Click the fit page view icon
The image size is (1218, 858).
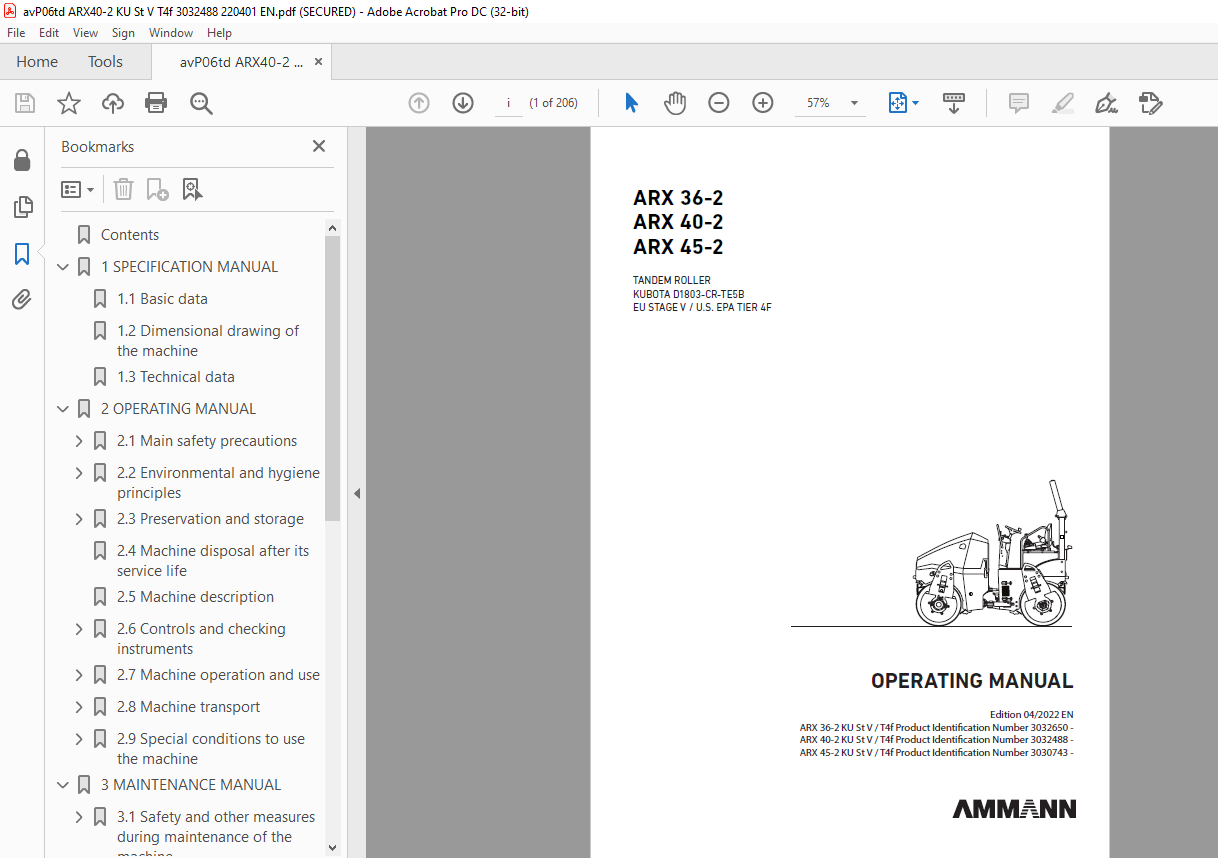[x=897, y=103]
